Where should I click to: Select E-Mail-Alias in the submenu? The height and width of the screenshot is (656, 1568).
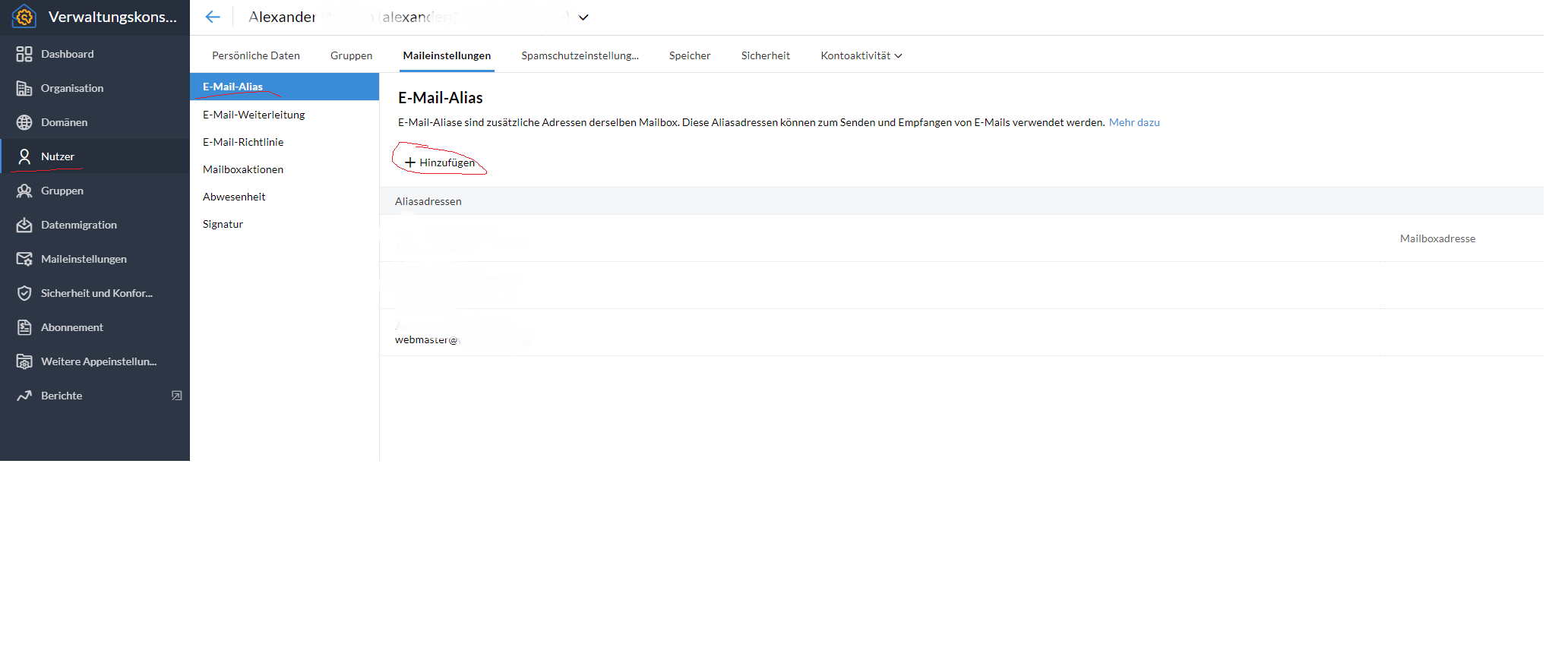point(284,87)
